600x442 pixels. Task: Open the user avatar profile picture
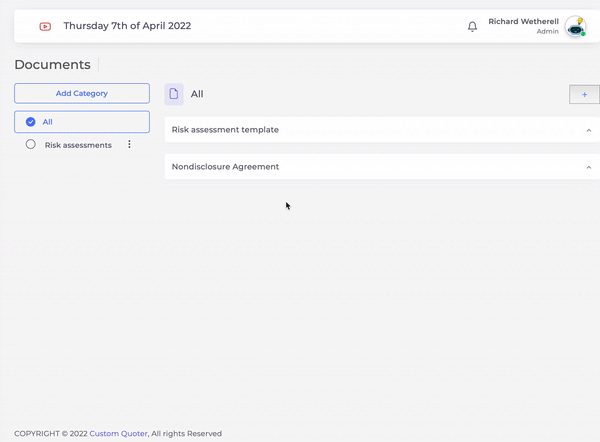point(576,26)
